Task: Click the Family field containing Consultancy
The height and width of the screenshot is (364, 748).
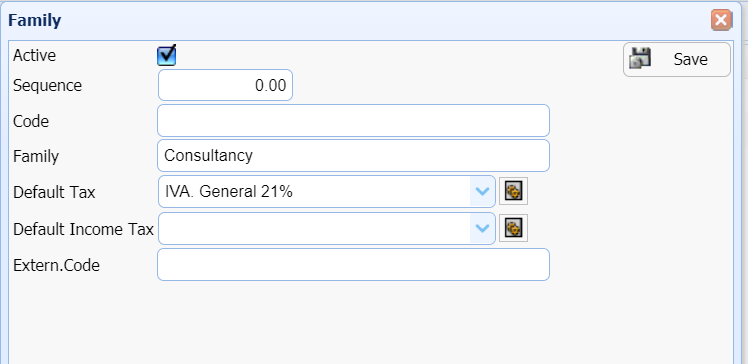Action: [353, 156]
